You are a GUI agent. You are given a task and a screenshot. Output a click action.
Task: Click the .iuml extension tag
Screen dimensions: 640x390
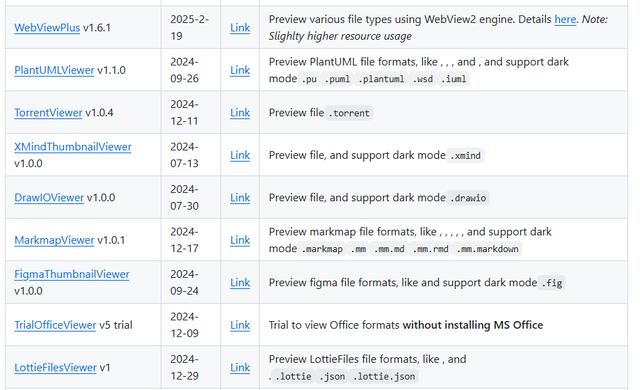(x=453, y=79)
